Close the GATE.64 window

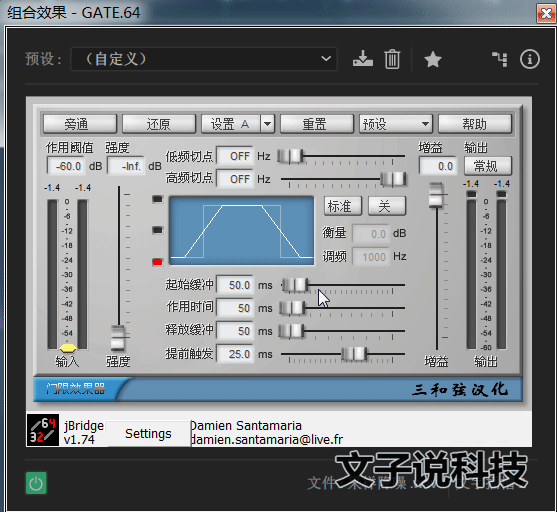tap(546, 14)
